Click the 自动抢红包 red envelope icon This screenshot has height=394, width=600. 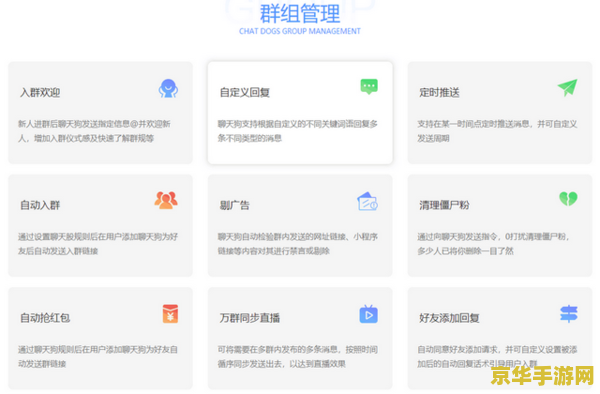click(x=170, y=314)
